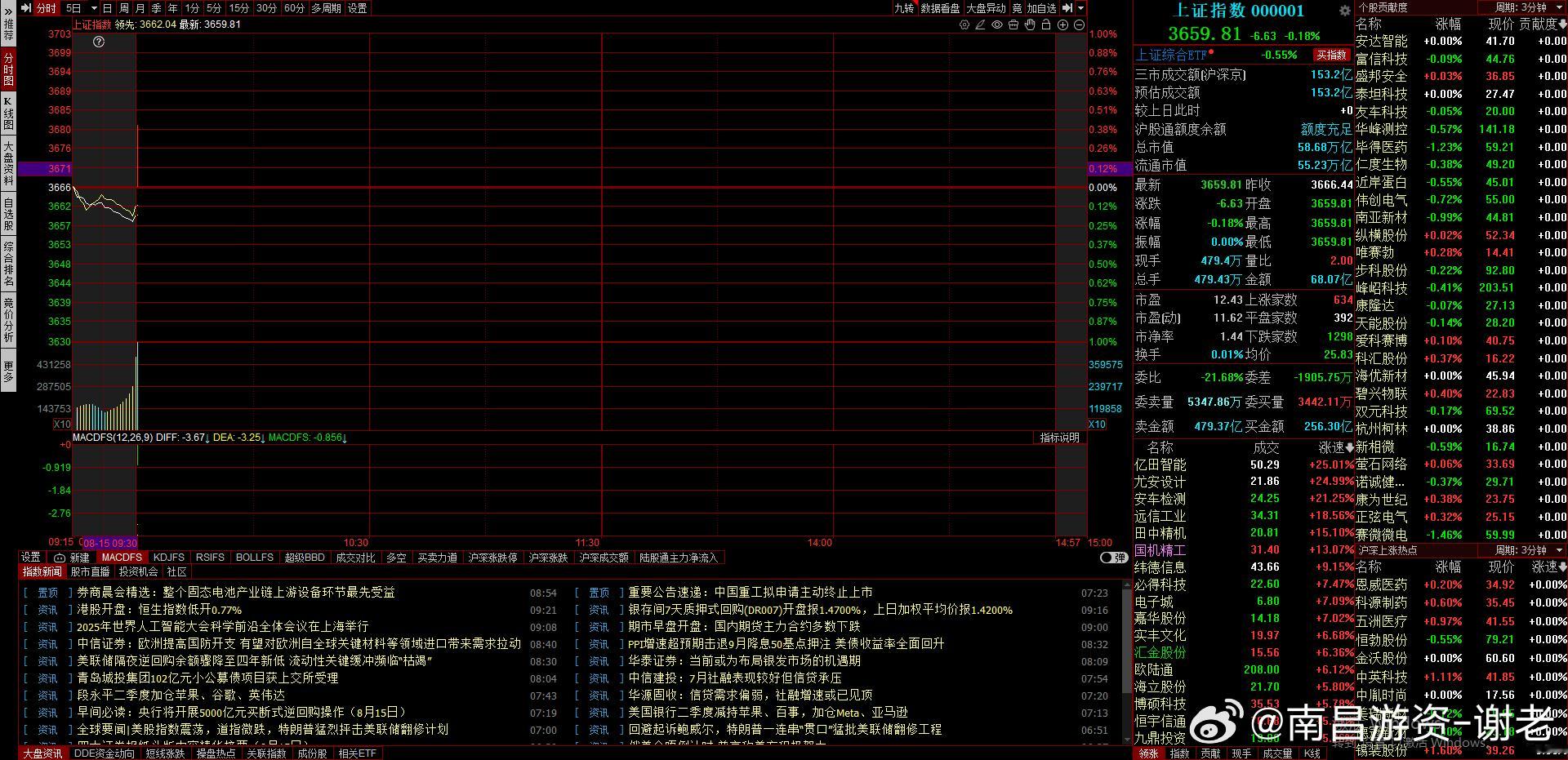Select the drawing pencil tool icon
This screenshot has width=1568, height=760.
pos(981,24)
